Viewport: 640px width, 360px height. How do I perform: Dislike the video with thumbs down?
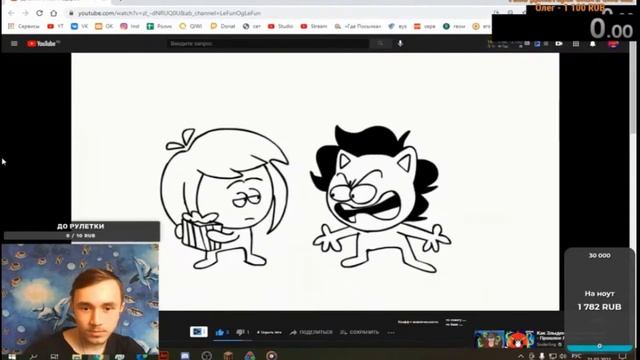(240, 332)
